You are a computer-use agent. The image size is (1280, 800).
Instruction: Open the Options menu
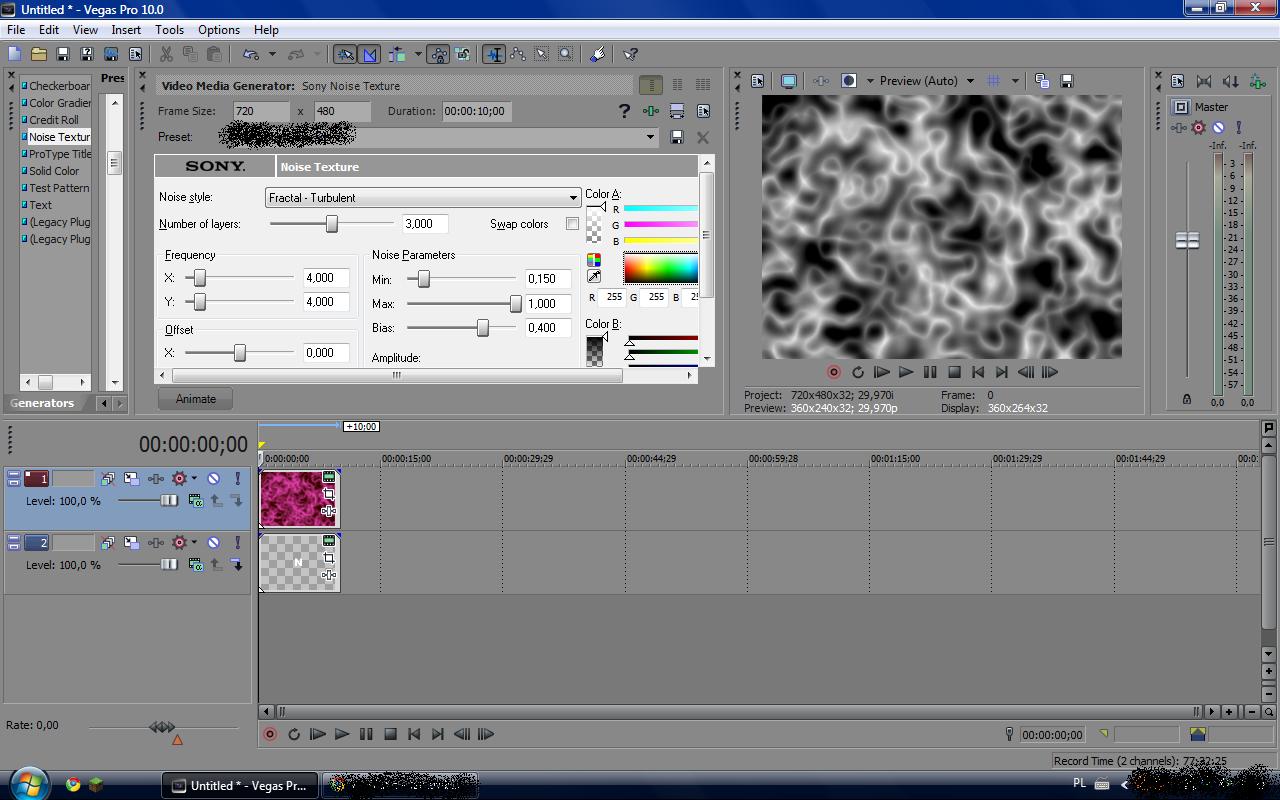[219, 30]
